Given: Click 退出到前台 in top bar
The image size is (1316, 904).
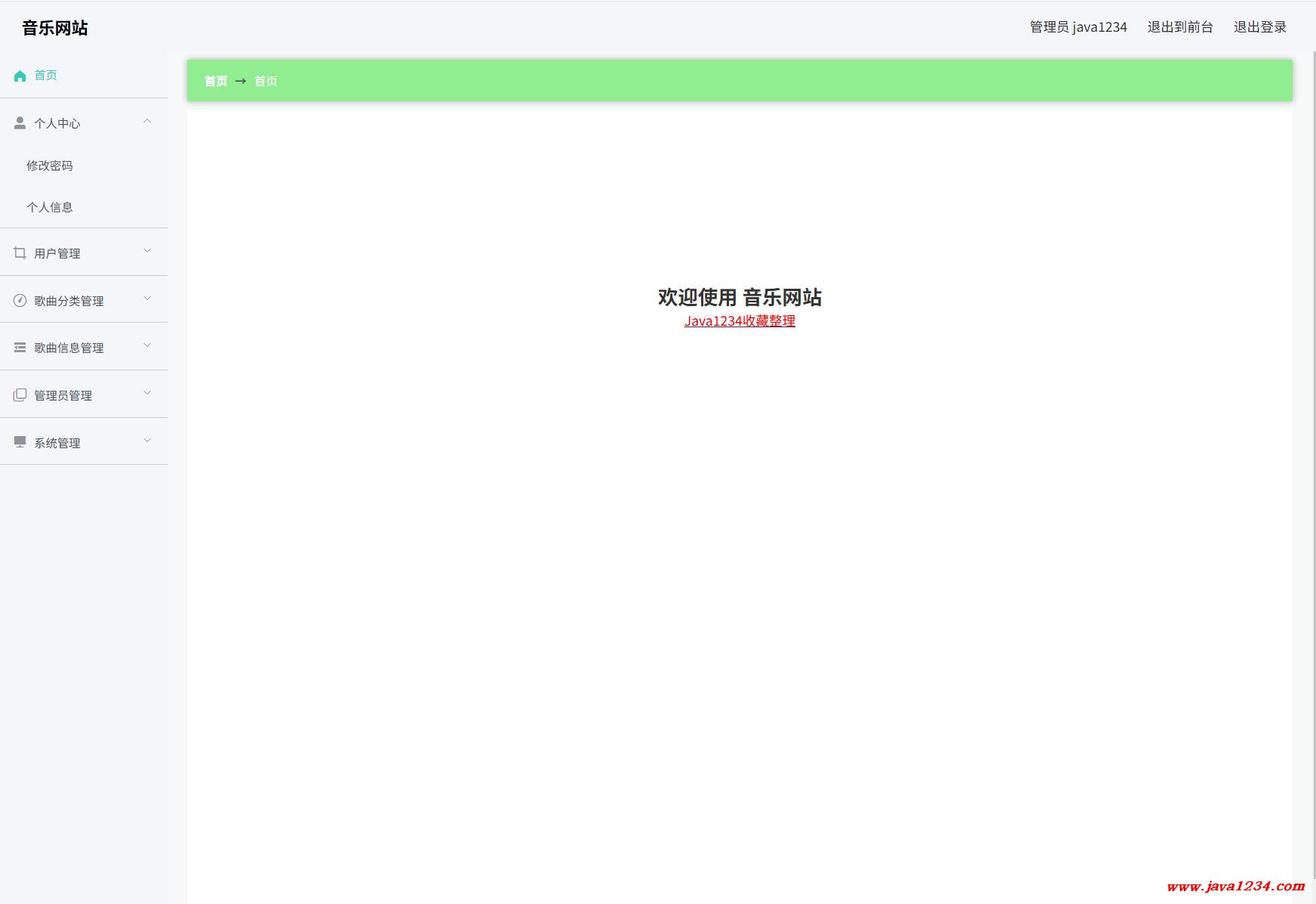Looking at the screenshot, I should (1179, 27).
